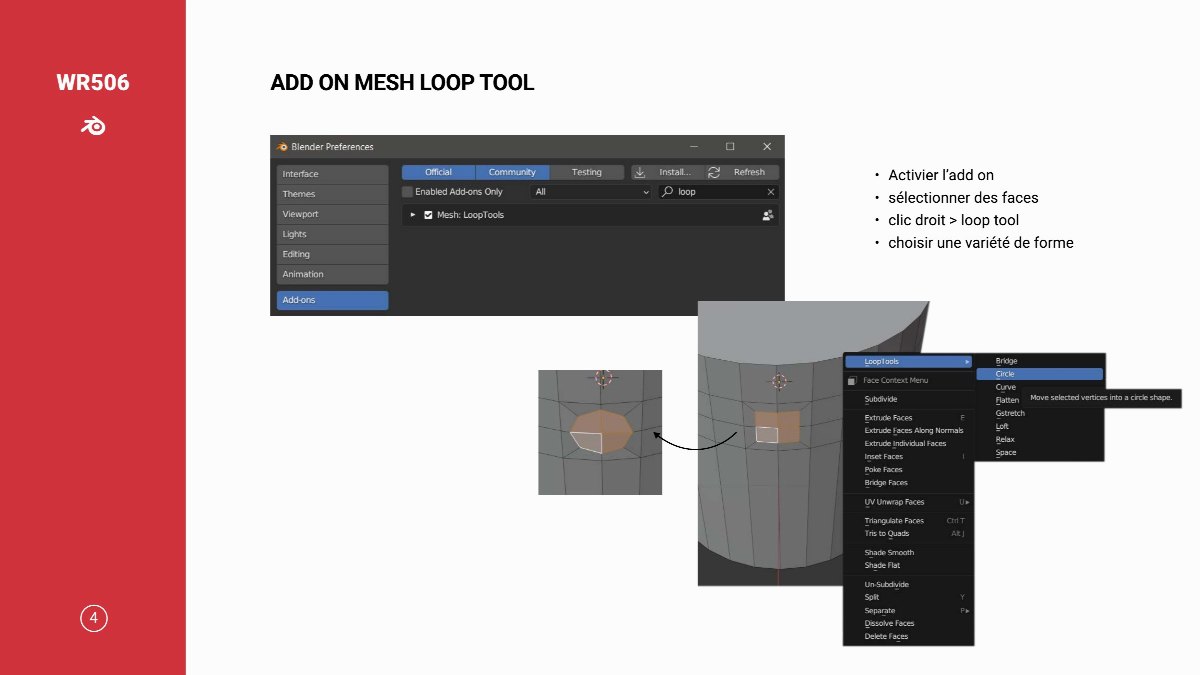Click the Mesh: LoopTools add-on name

click(x=470, y=215)
